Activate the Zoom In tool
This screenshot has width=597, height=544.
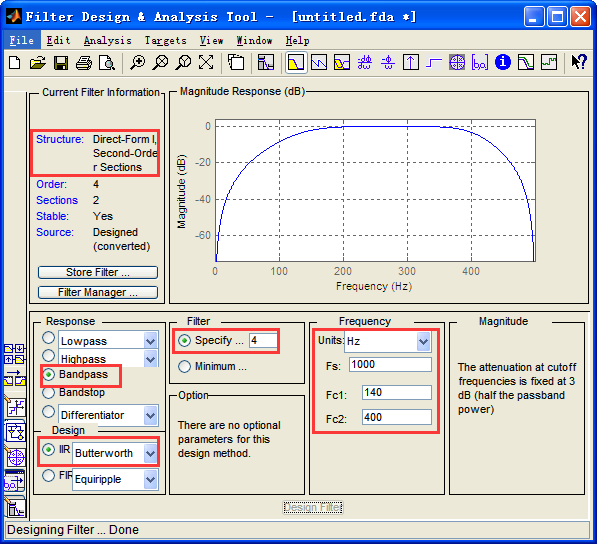coord(137,62)
